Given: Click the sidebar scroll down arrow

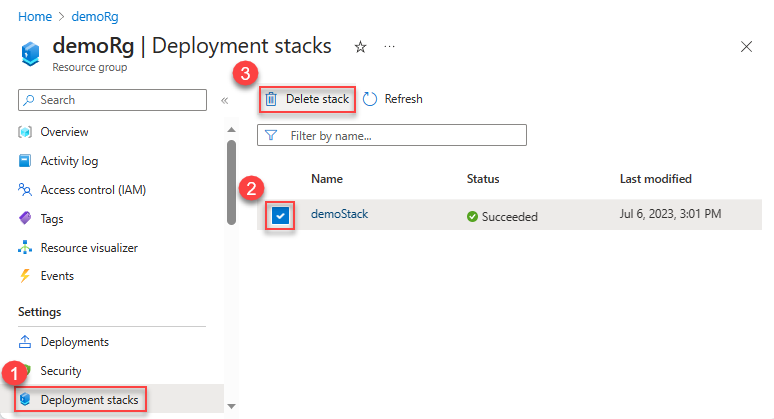Looking at the screenshot, I should coord(231,407).
